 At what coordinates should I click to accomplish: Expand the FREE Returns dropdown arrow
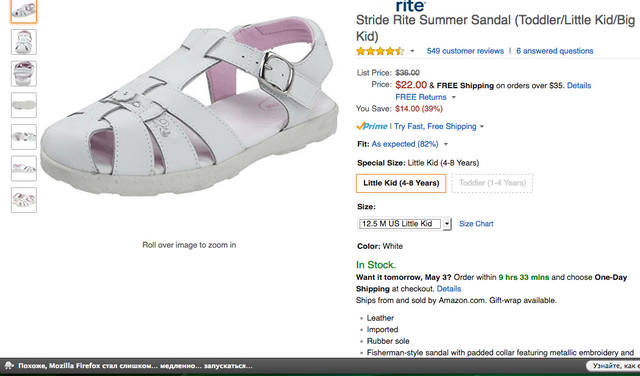pyautogui.click(x=453, y=98)
